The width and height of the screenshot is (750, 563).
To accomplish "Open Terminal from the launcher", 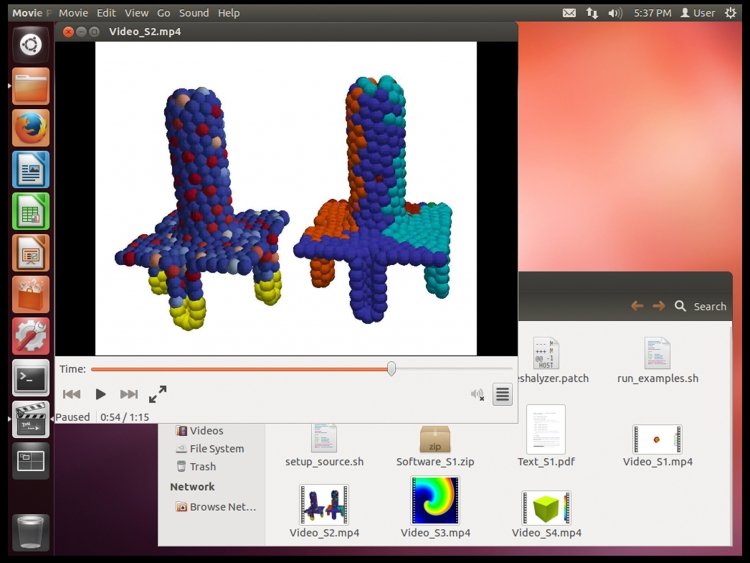I will pos(31,378).
